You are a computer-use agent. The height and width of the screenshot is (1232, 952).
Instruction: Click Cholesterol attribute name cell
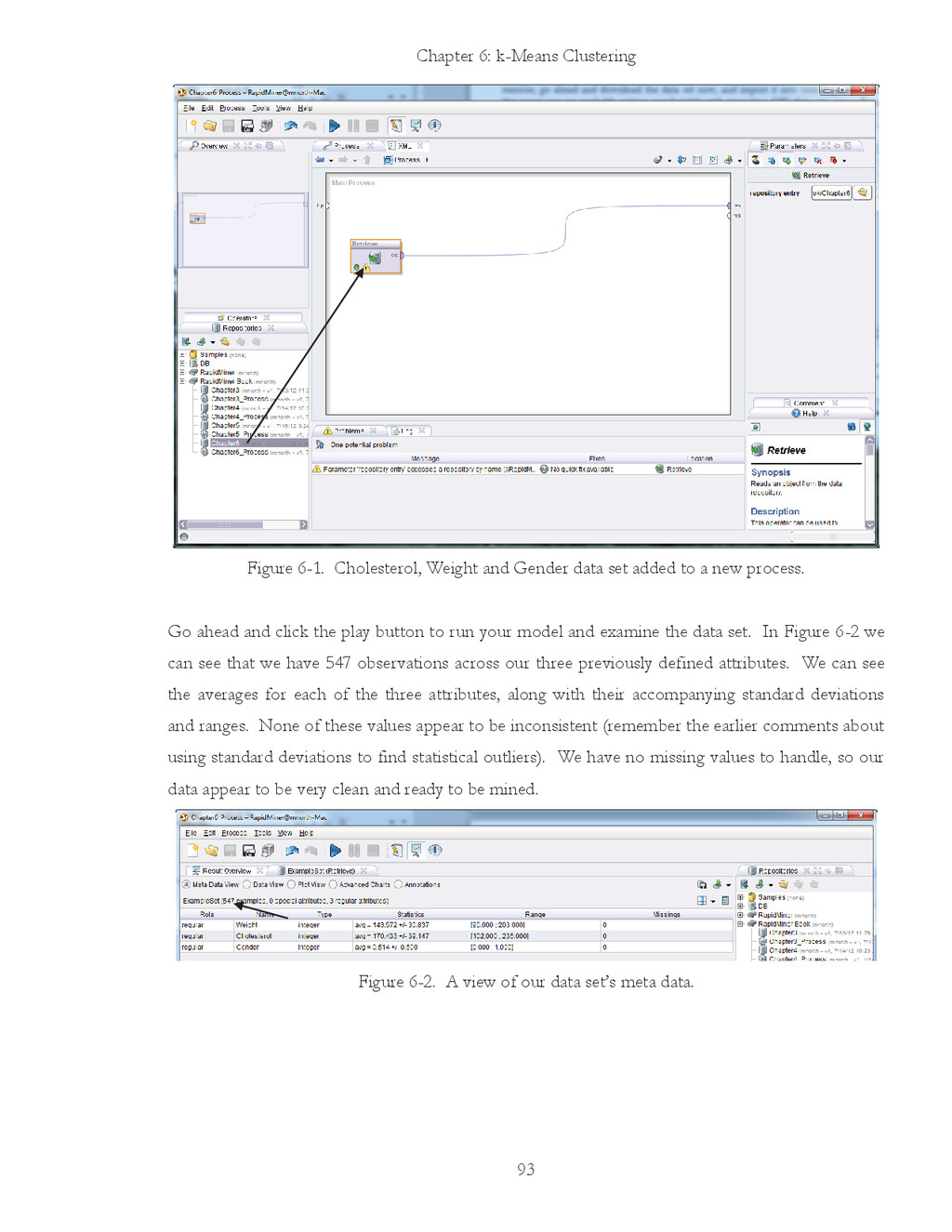tap(254, 936)
